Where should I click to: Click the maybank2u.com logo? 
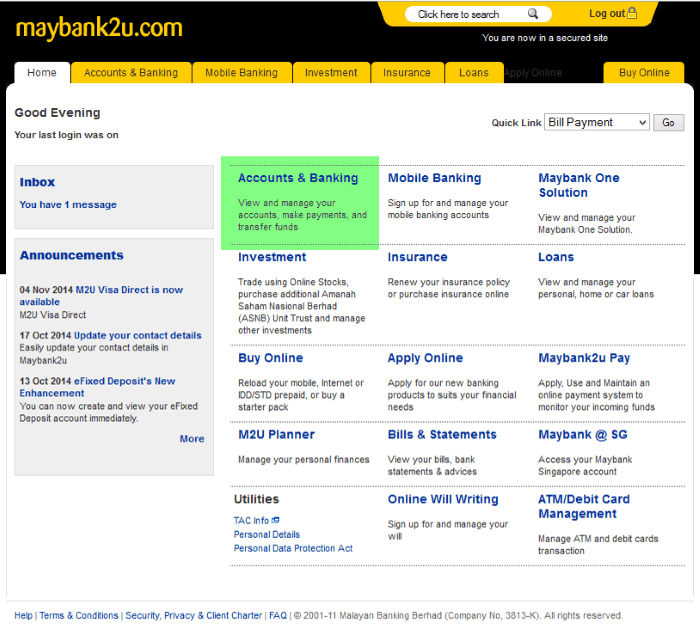99,29
